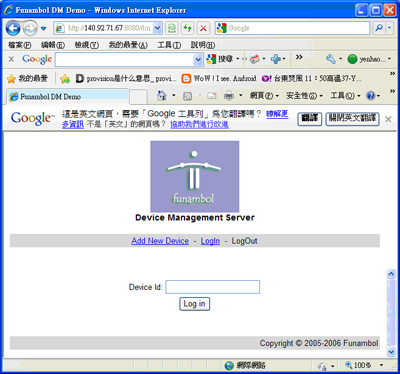Image resolution: width=400 pixels, height=374 pixels.
Task: Click the Print icon
Action: coord(229,96)
